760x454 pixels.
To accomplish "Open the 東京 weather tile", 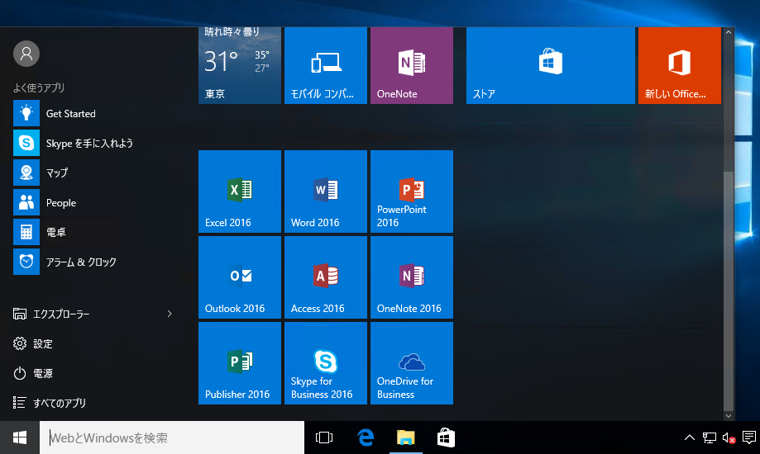I will (x=239, y=65).
